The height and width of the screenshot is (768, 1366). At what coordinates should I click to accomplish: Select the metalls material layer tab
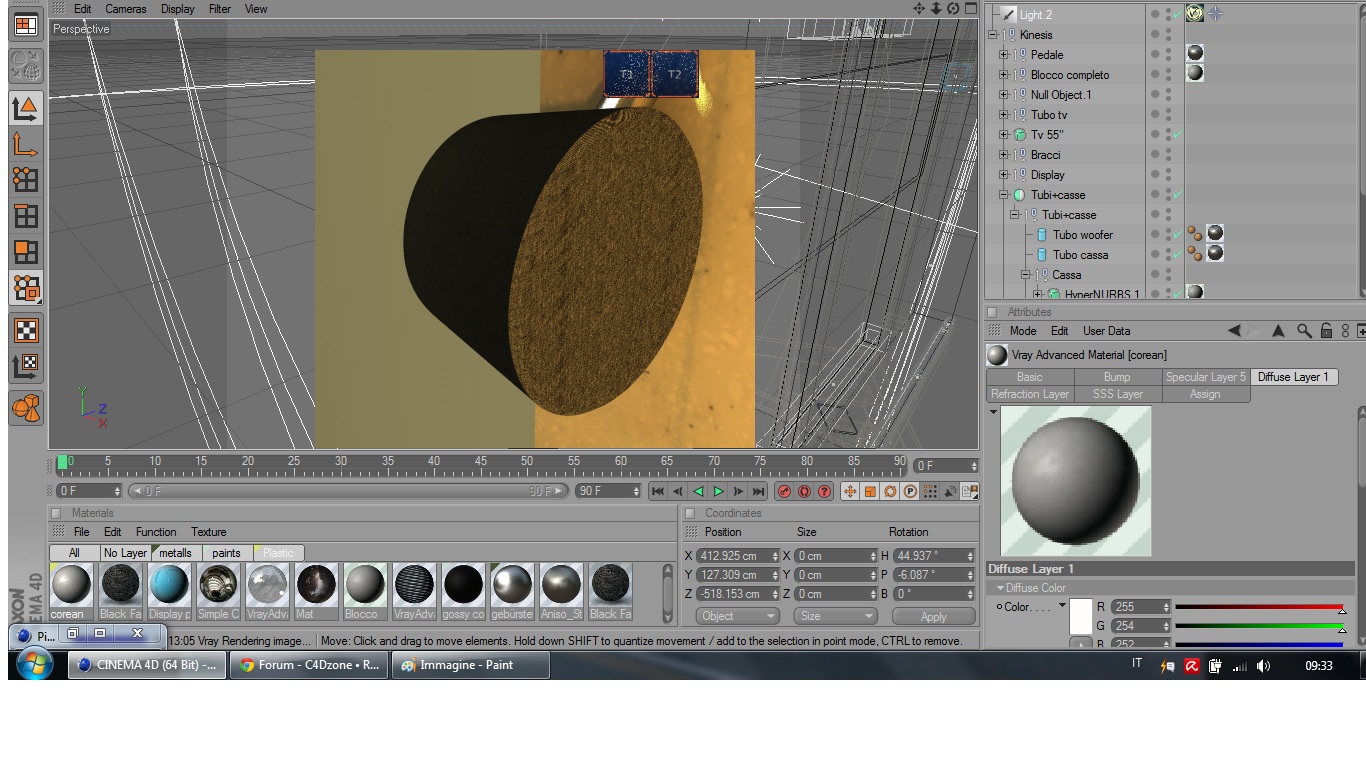[x=175, y=553]
